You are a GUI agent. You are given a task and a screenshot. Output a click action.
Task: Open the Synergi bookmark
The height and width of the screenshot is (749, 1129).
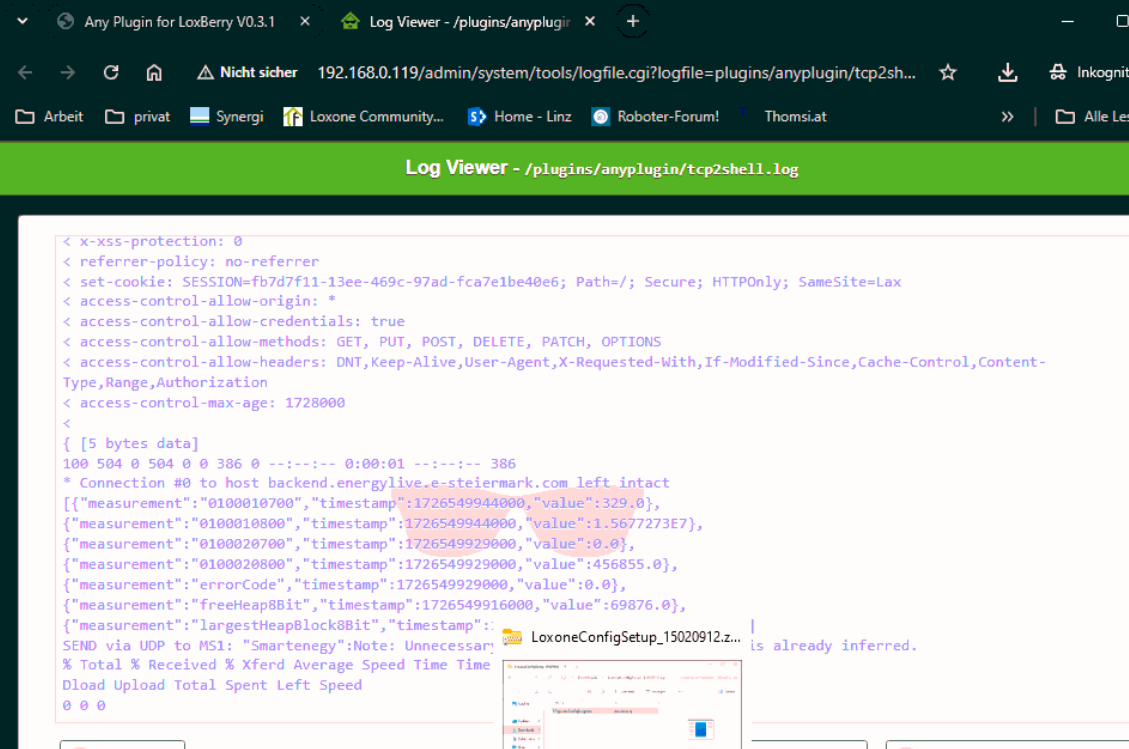click(226, 117)
